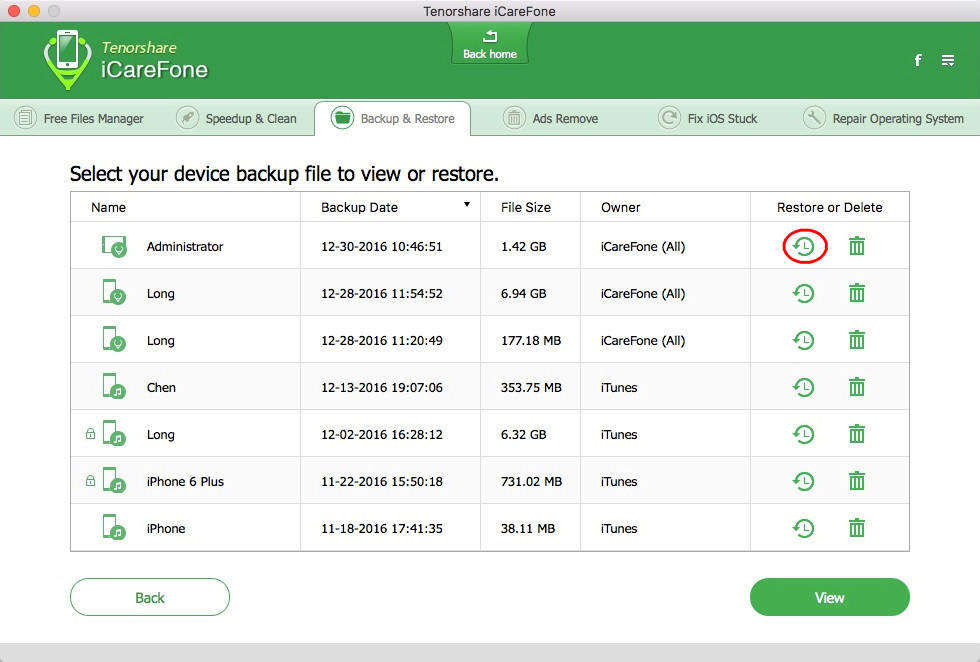Delete the Chen backup
Screen dimensions: 980x662
[x=857, y=387]
